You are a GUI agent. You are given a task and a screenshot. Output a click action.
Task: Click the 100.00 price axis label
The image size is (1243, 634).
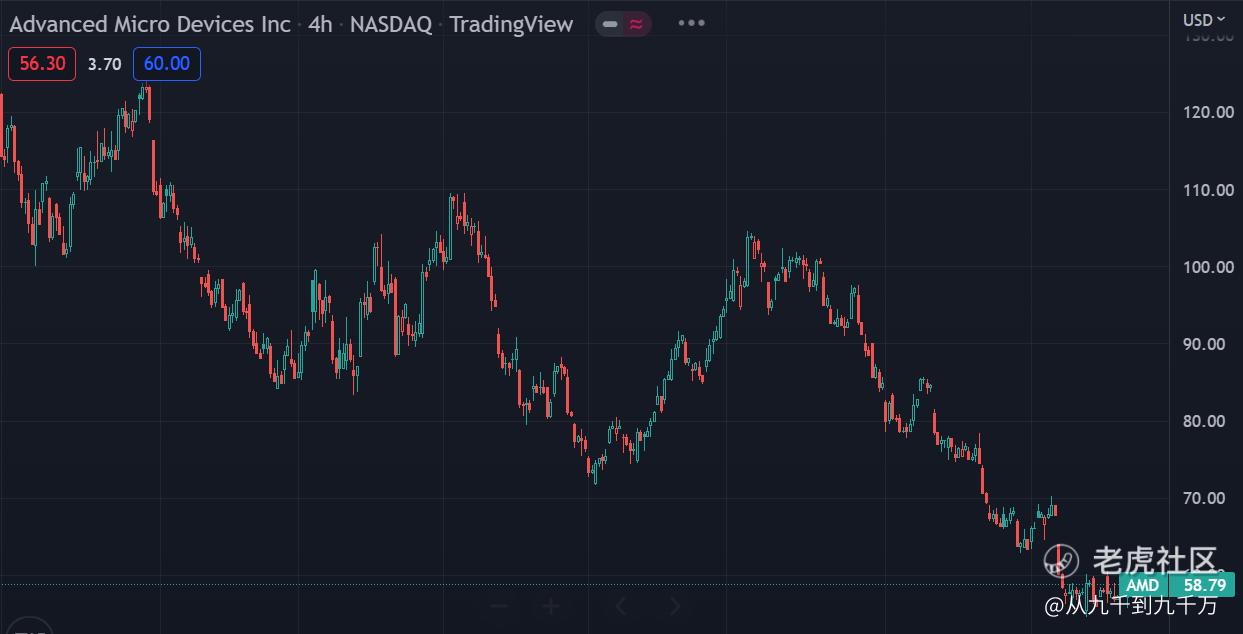point(1208,267)
